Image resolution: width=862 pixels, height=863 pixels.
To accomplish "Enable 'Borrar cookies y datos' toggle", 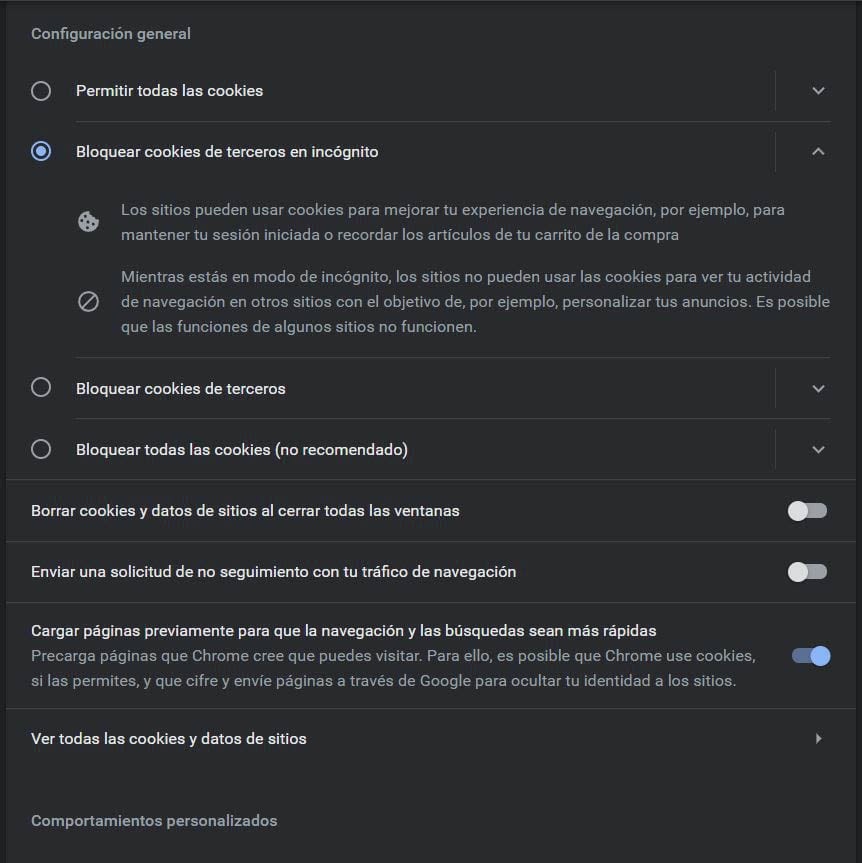I will click(x=807, y=511).
